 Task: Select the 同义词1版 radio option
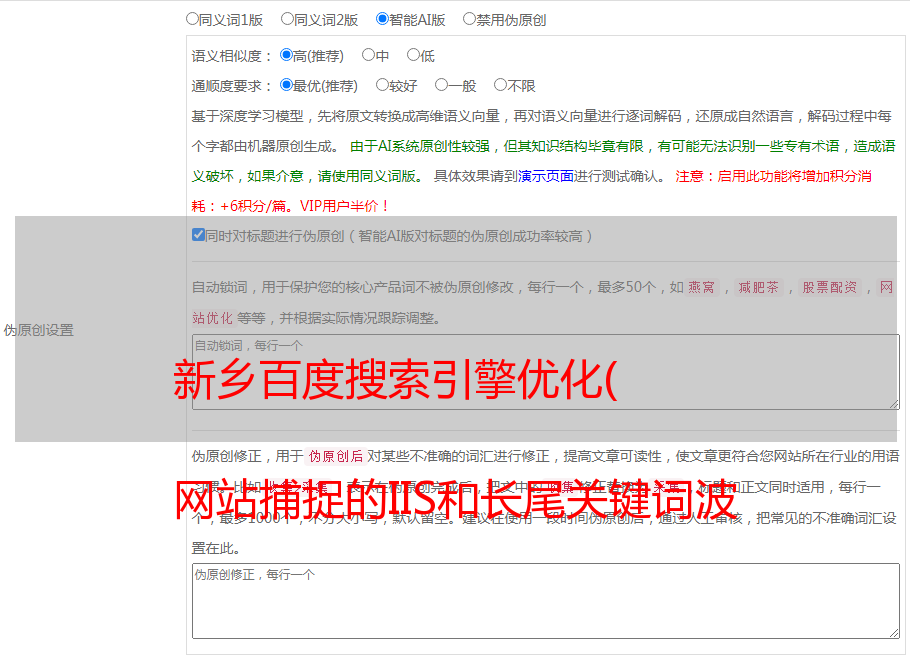pyautogui.click(x=192, y=19)
